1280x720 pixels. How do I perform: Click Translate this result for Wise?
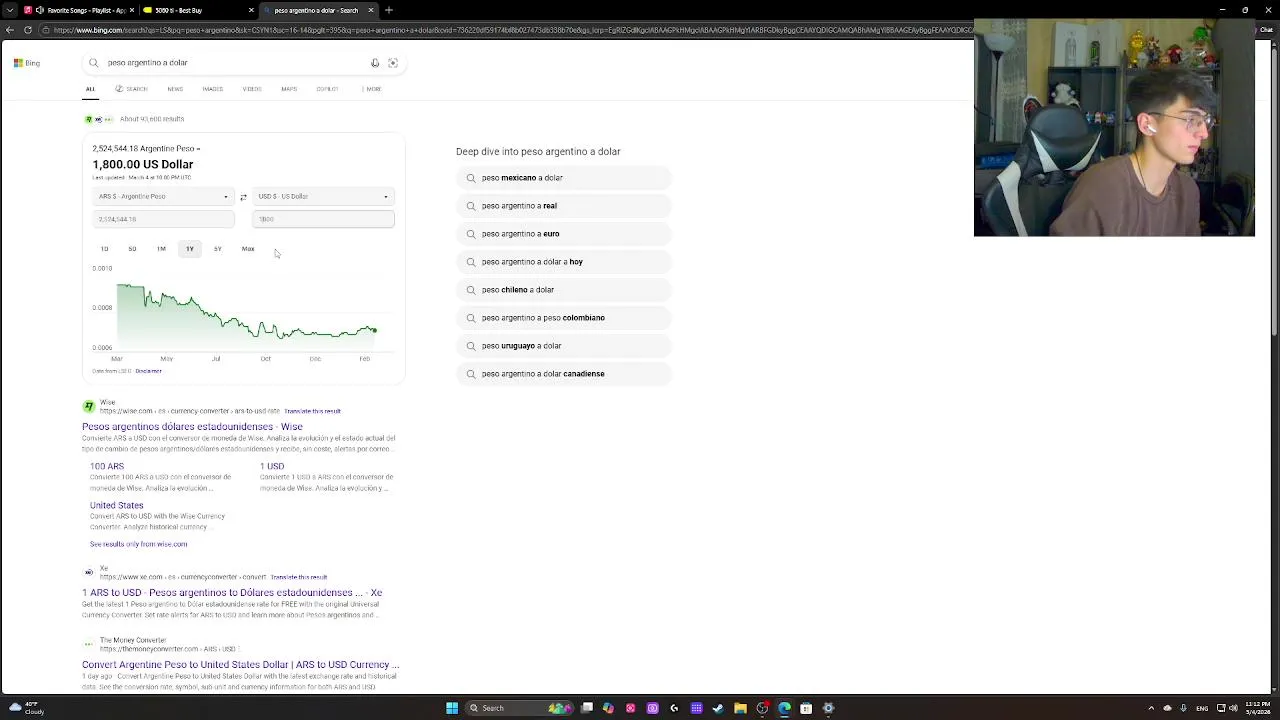coord(312,411)
